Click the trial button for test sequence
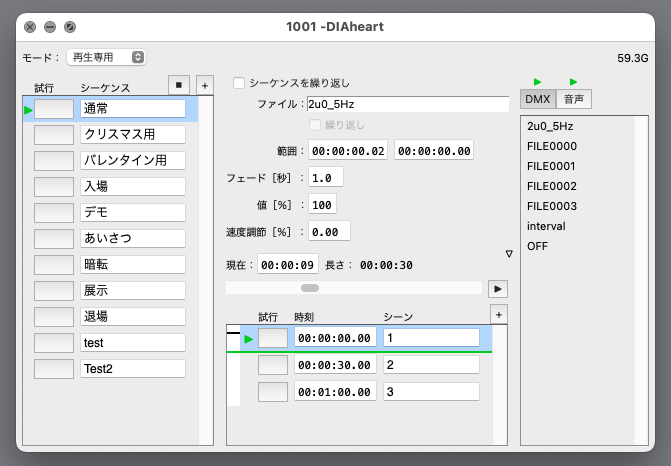 click(x=54, y=343)
